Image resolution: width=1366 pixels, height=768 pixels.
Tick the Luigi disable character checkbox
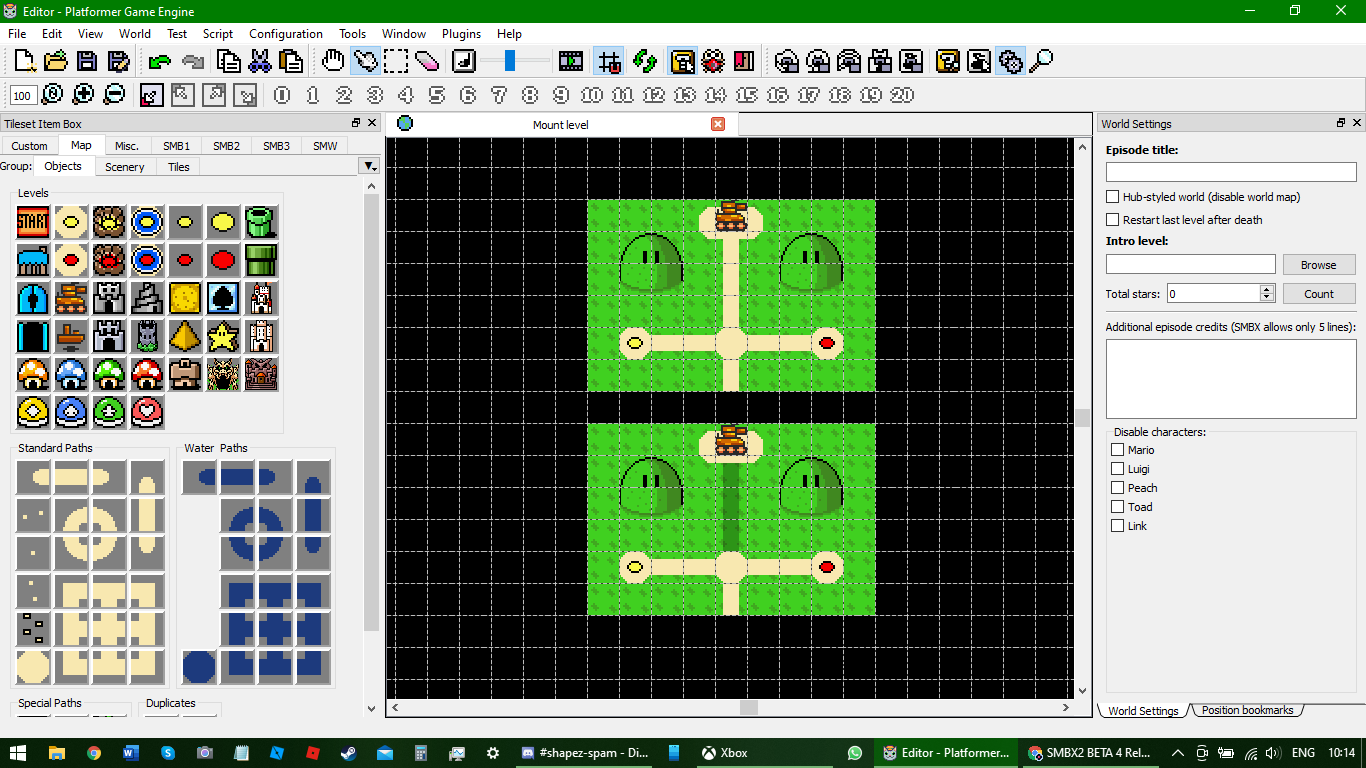1117,469
